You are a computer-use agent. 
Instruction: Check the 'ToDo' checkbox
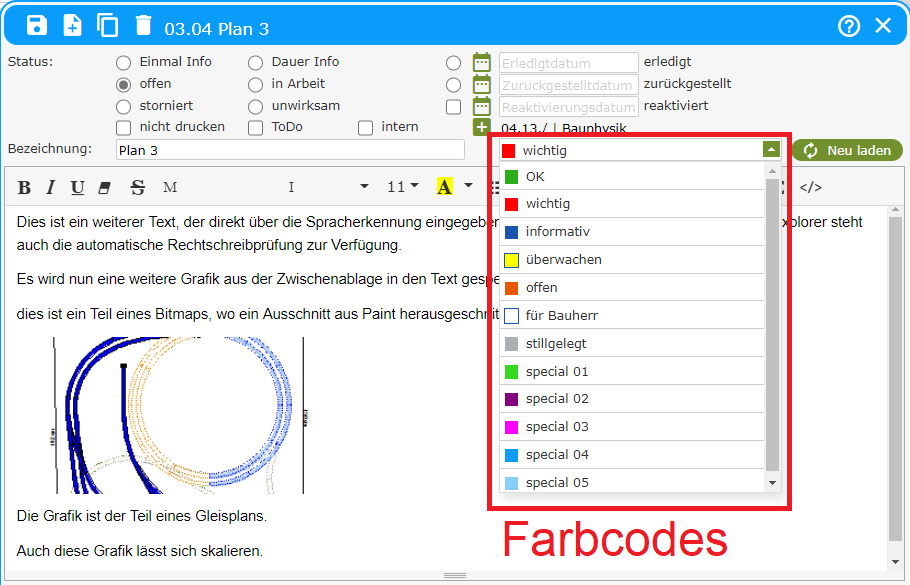click(x=256, y=127)
